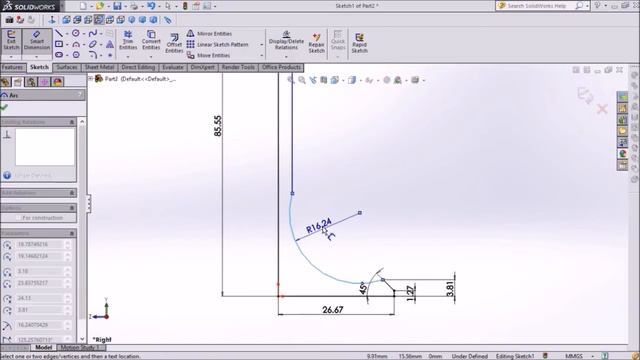Click the 26.67 dimension text

point(333,310)
